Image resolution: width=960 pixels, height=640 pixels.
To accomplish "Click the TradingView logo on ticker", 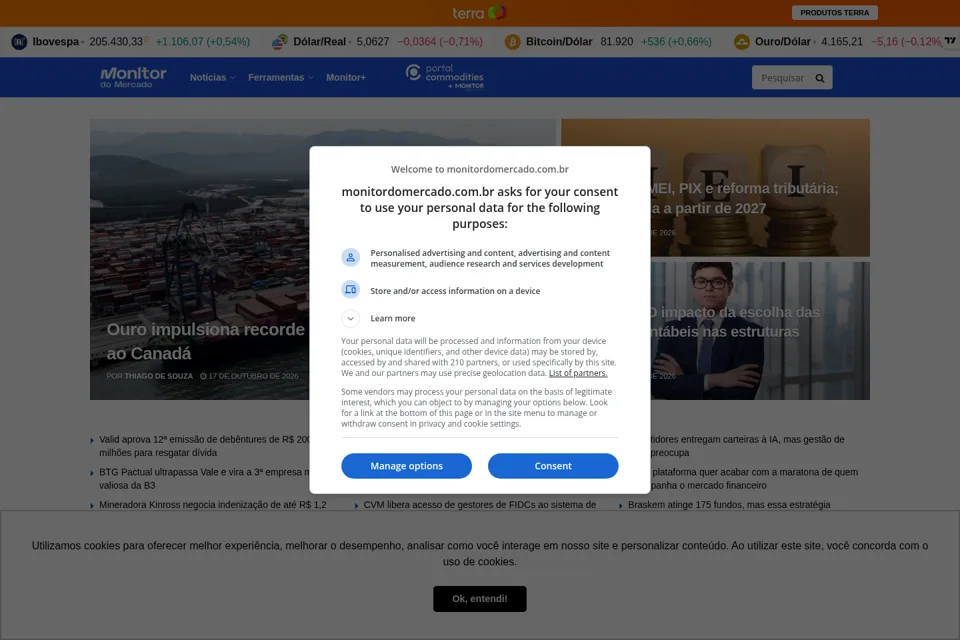I will 950,40.
